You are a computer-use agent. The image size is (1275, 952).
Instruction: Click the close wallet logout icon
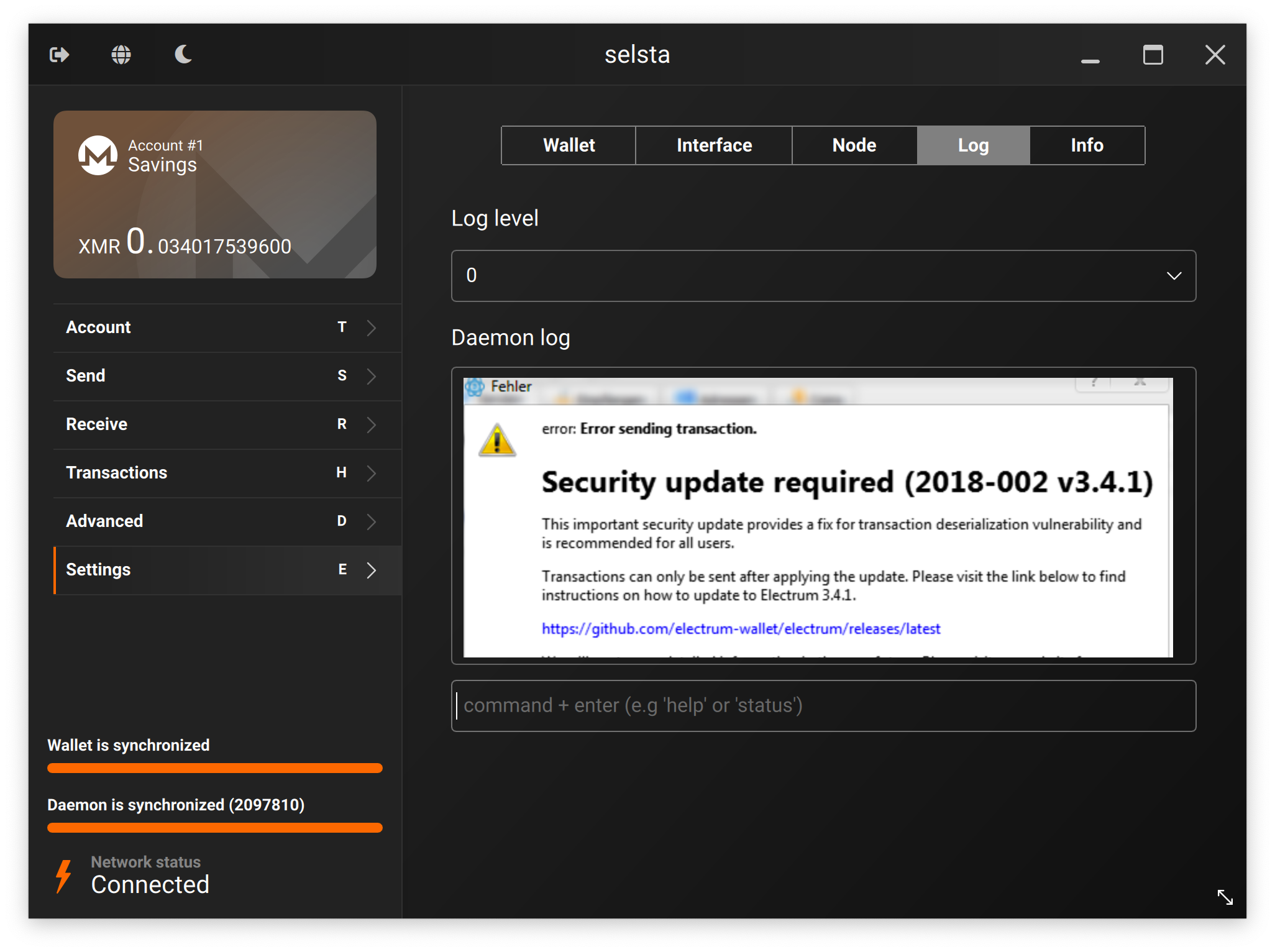click(x=59, y=55)
